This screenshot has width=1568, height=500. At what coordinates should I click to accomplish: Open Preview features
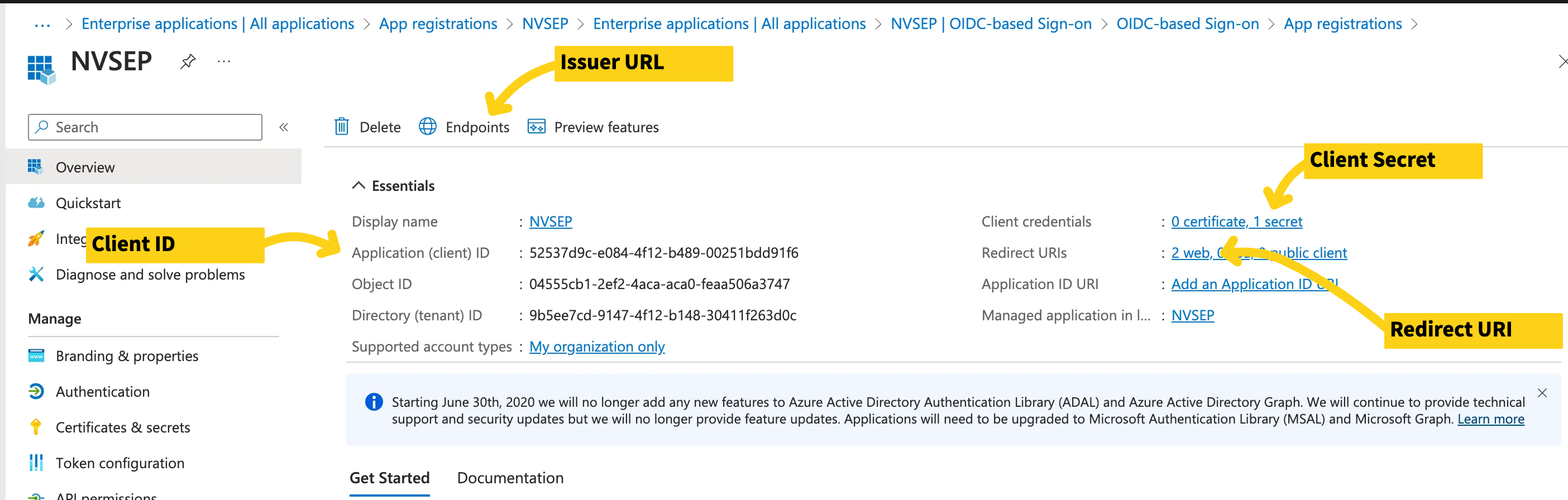[x=594, y=127]
